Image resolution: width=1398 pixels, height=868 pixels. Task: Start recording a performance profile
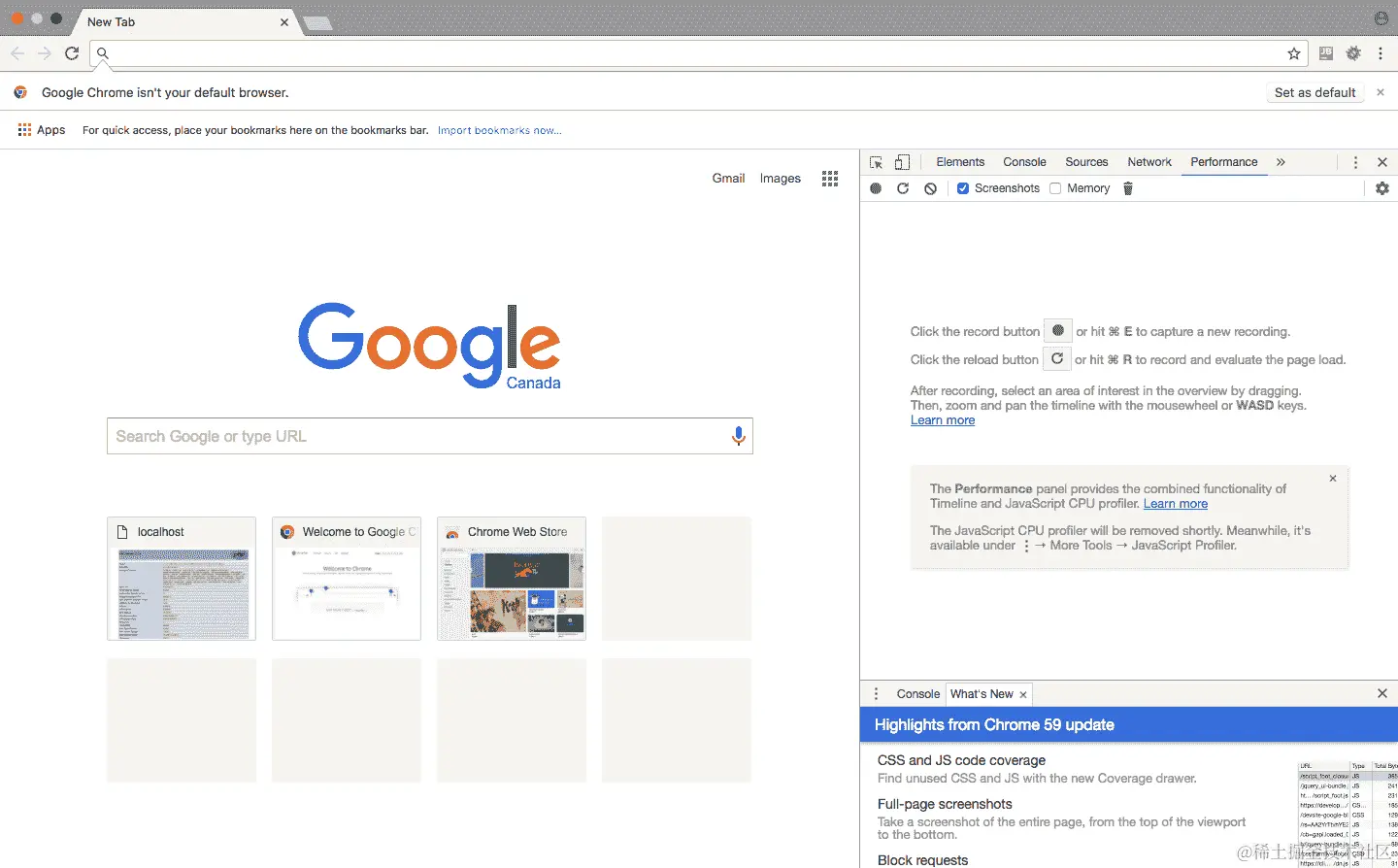point(876,188)
